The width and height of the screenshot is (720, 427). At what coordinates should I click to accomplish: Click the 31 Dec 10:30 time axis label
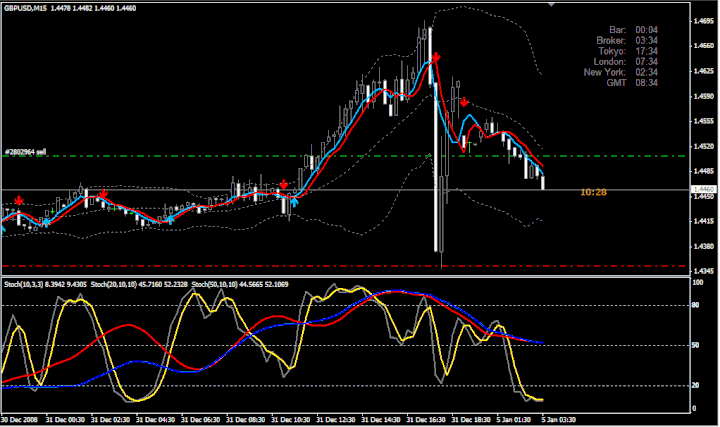point(291,420)
